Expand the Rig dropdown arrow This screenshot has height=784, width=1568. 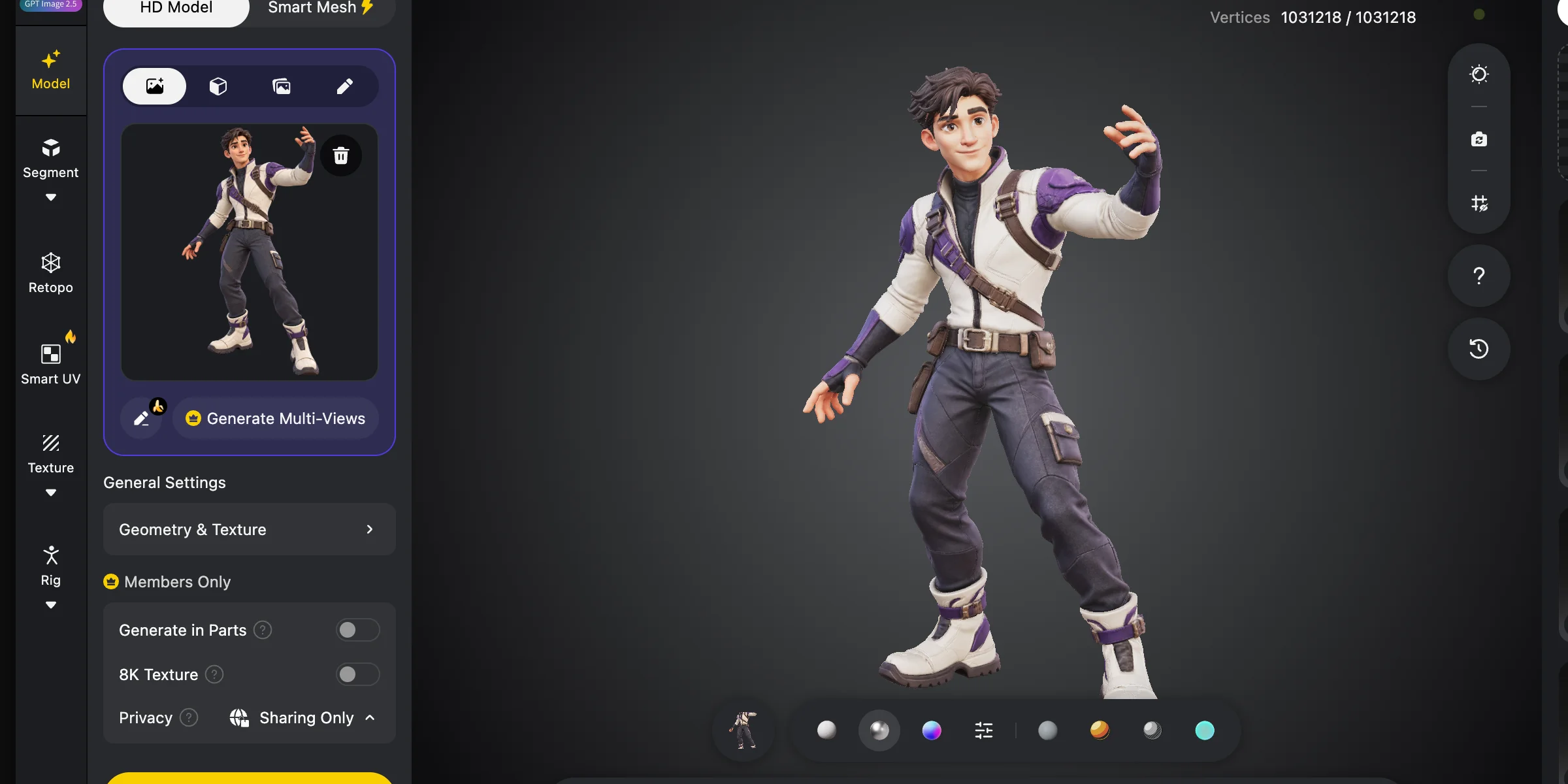51,605
